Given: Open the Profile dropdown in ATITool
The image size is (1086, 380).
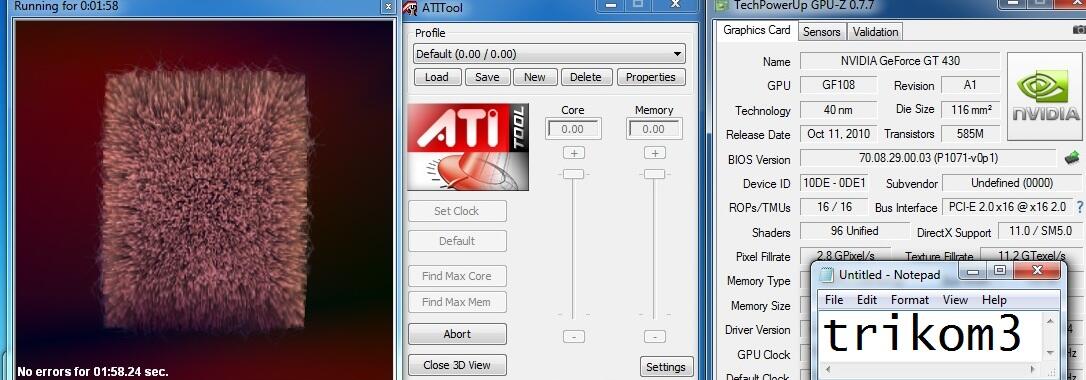Looking at the screenshot, I should (x=549, y=54).
